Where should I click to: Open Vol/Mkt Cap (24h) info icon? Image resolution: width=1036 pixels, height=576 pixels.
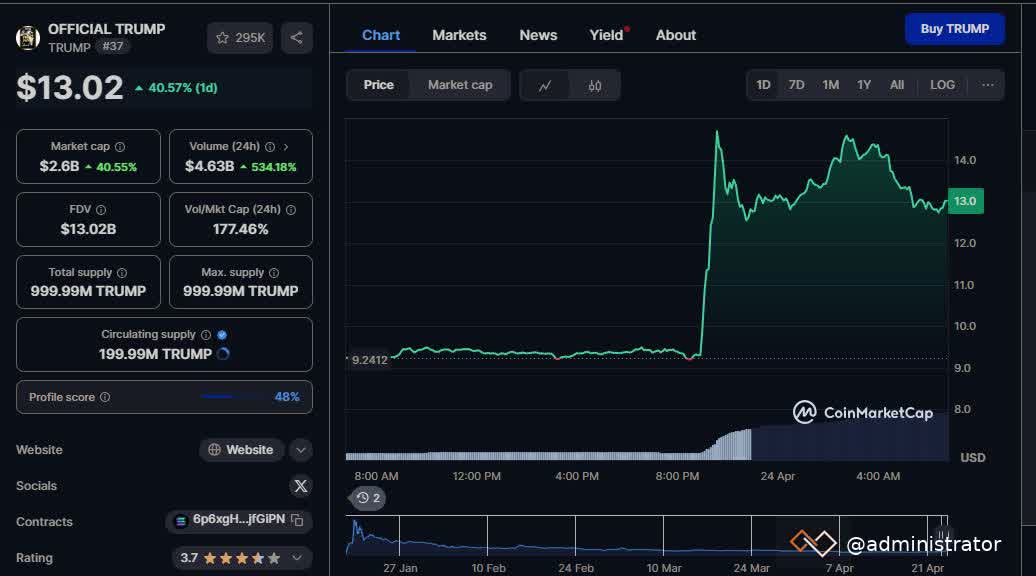291,209
